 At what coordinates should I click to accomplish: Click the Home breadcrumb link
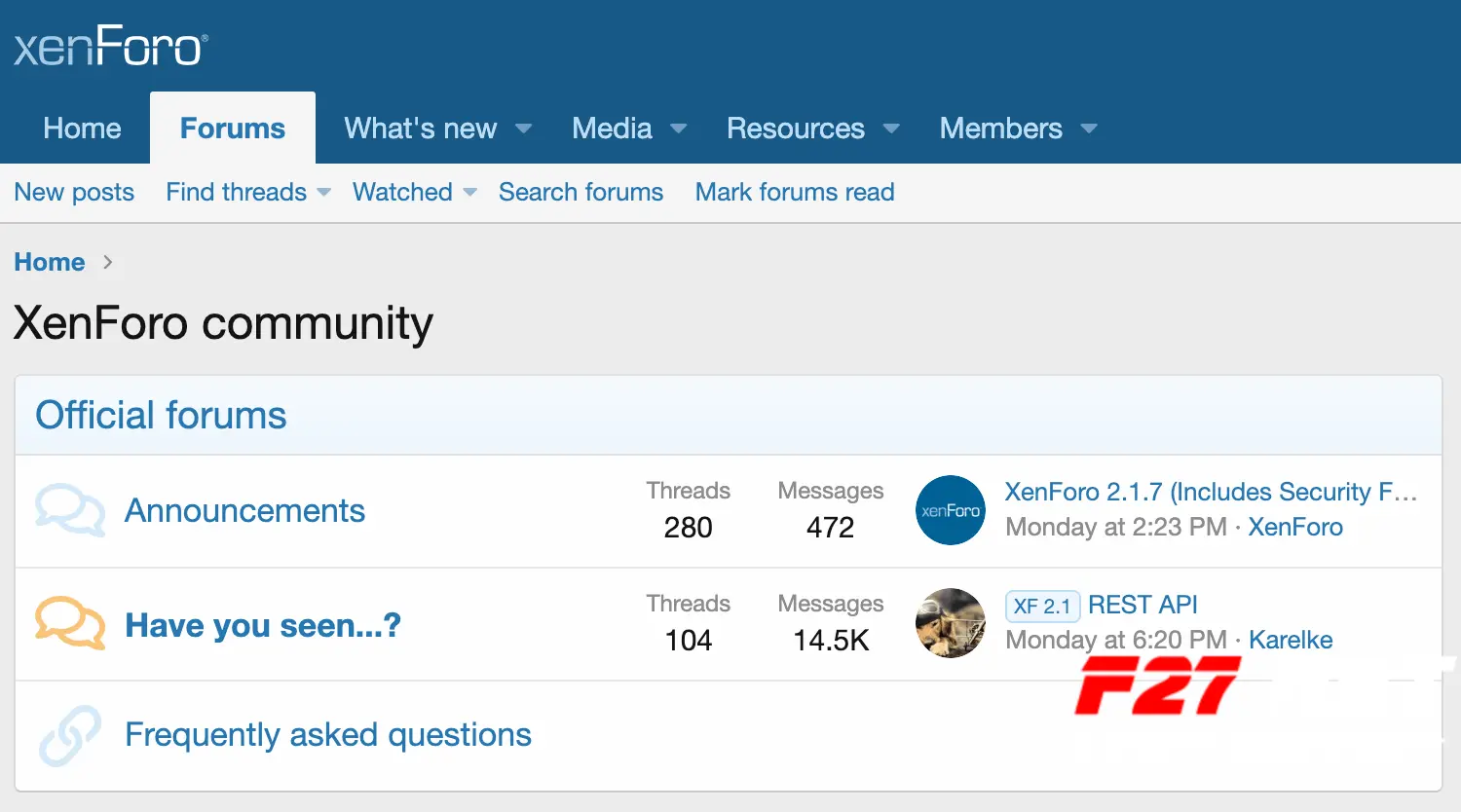pos(50,262)
